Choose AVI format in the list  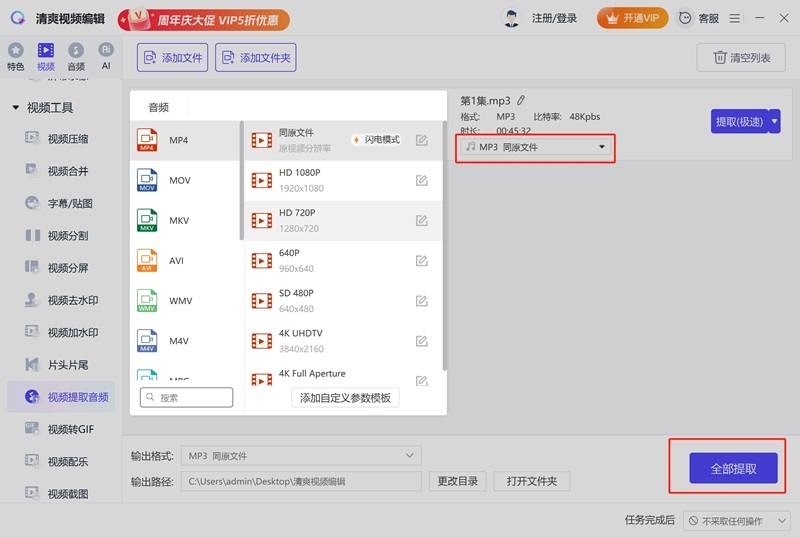[185, 261]
